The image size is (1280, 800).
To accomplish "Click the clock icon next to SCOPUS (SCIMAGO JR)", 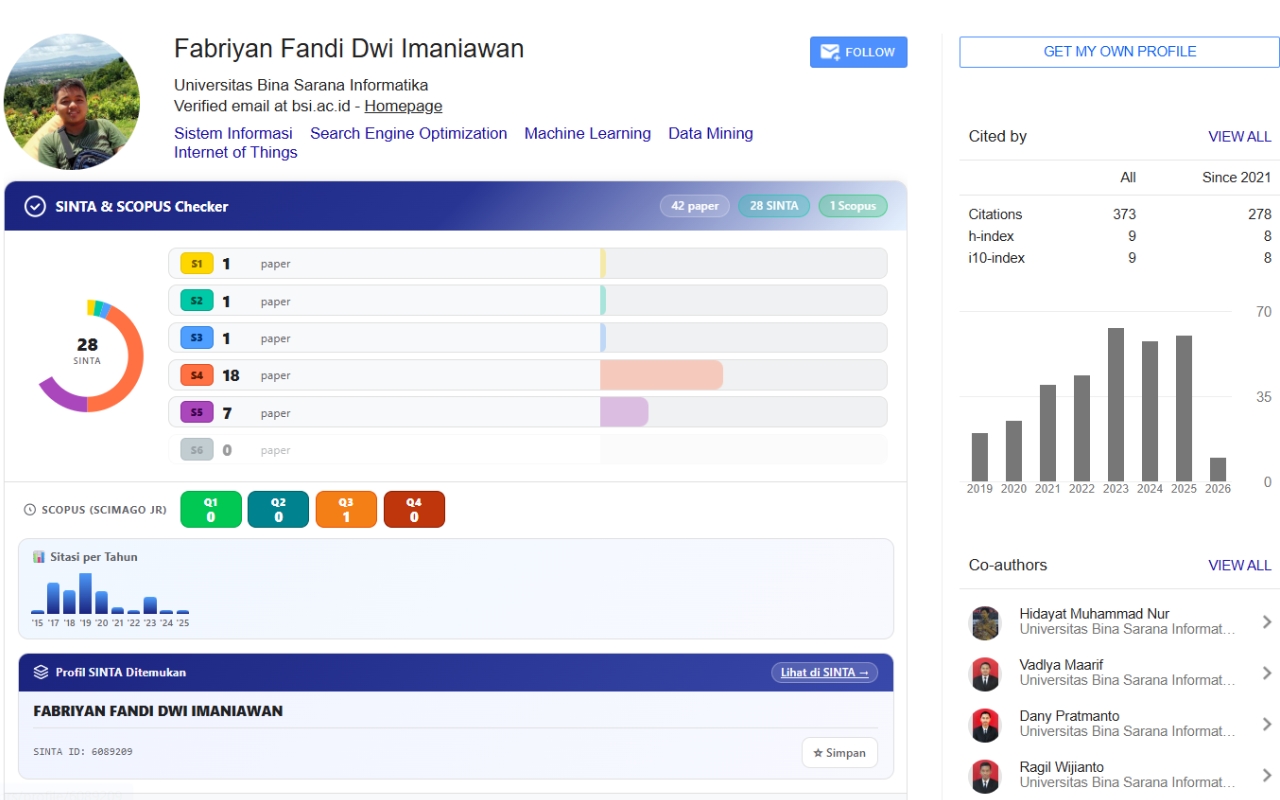I will tap(30, 510).
